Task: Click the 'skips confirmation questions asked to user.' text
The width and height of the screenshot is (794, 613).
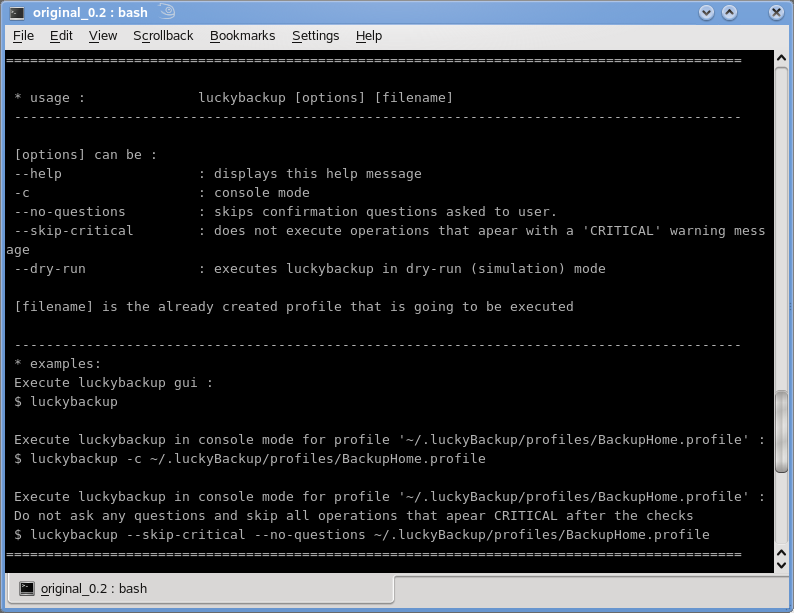Action: [385, 212]
